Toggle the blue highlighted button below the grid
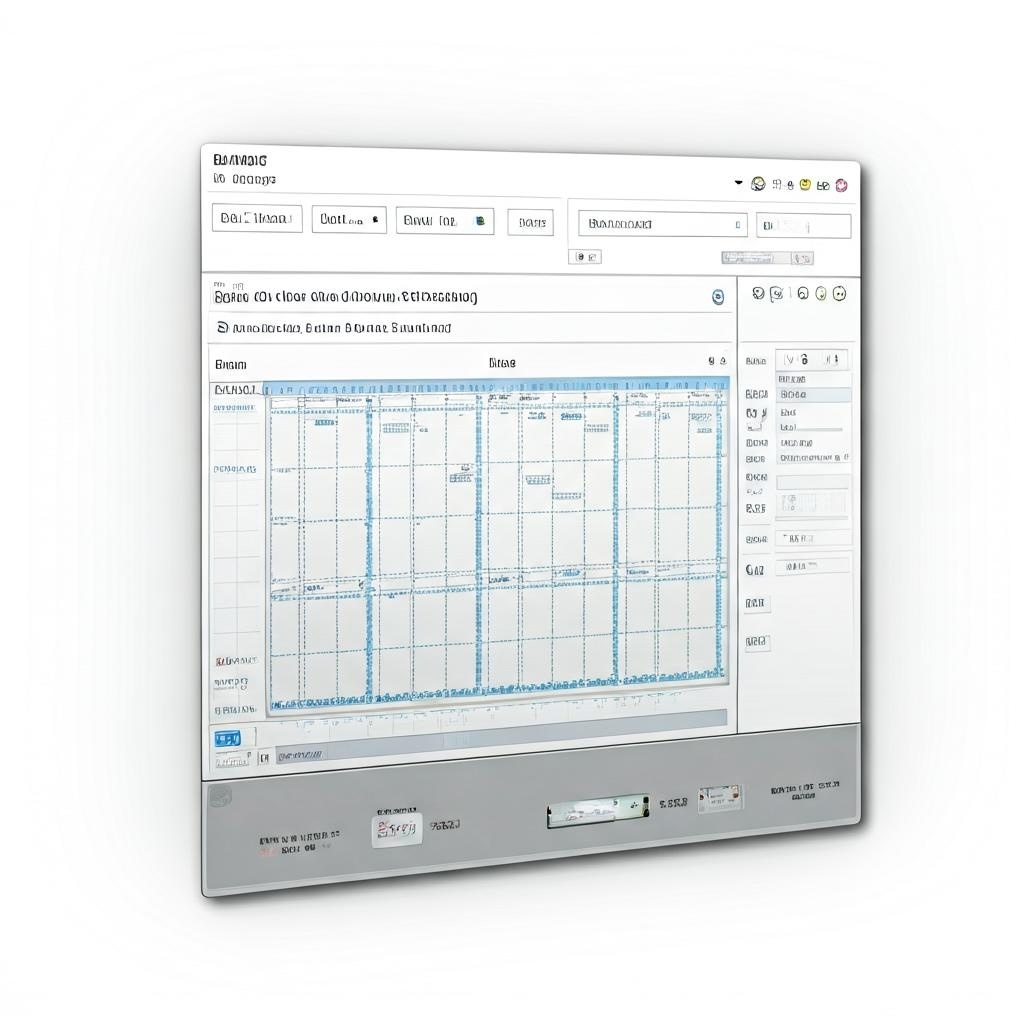Viewport: 1024px width, 1024px height. pos(228,739)
